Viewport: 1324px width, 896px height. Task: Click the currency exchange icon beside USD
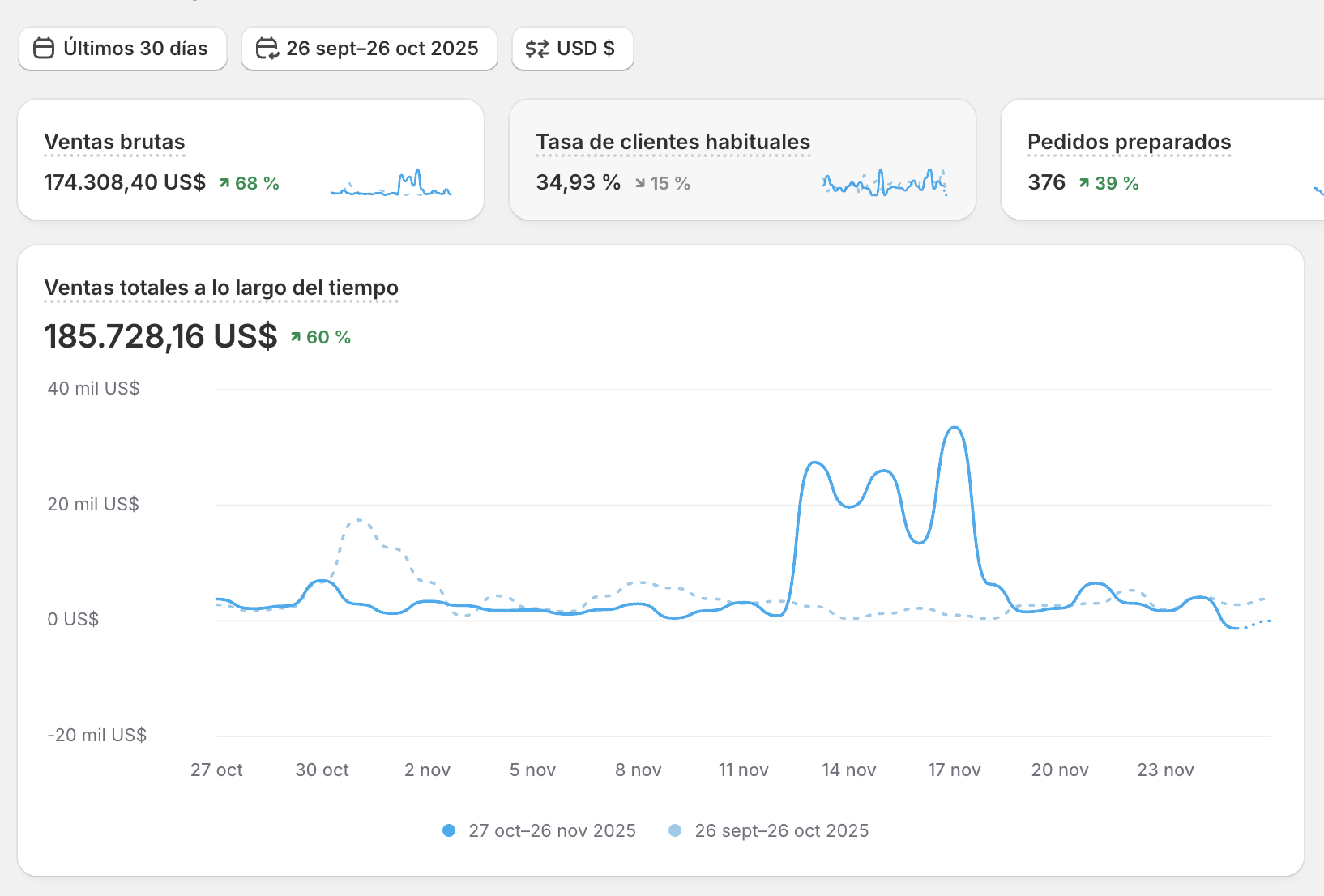537,49
